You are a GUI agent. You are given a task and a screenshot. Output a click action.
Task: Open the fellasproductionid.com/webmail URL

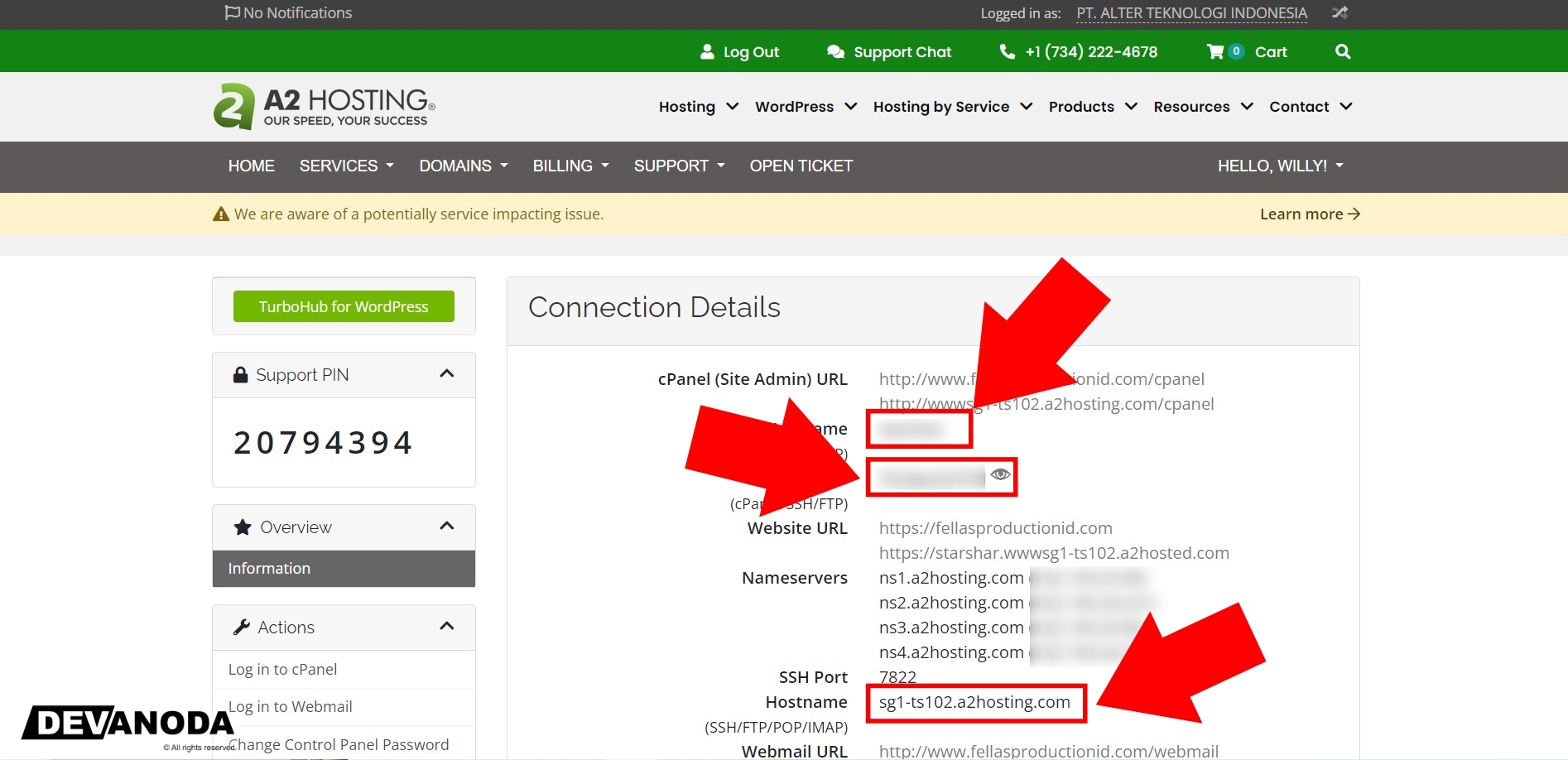[x=1049, y=751]
